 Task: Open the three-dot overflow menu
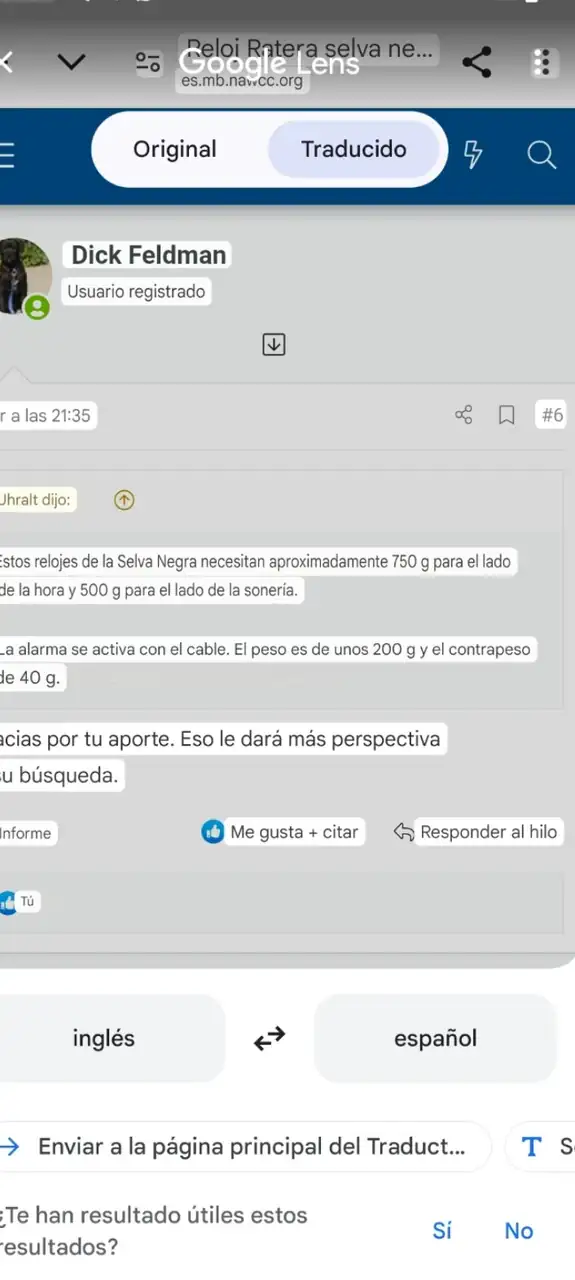click(x=542, y=62)
